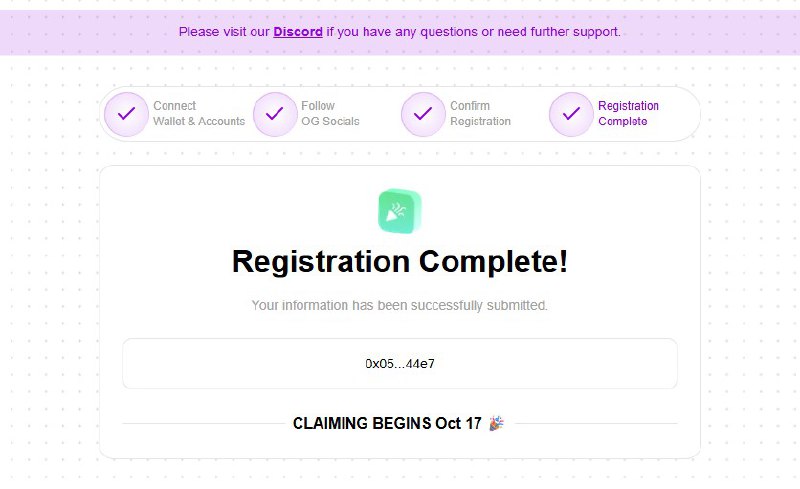This screenshot has width=800, height=489.
Task: Click the word Accounts in first step
Action: pos(221,121)
